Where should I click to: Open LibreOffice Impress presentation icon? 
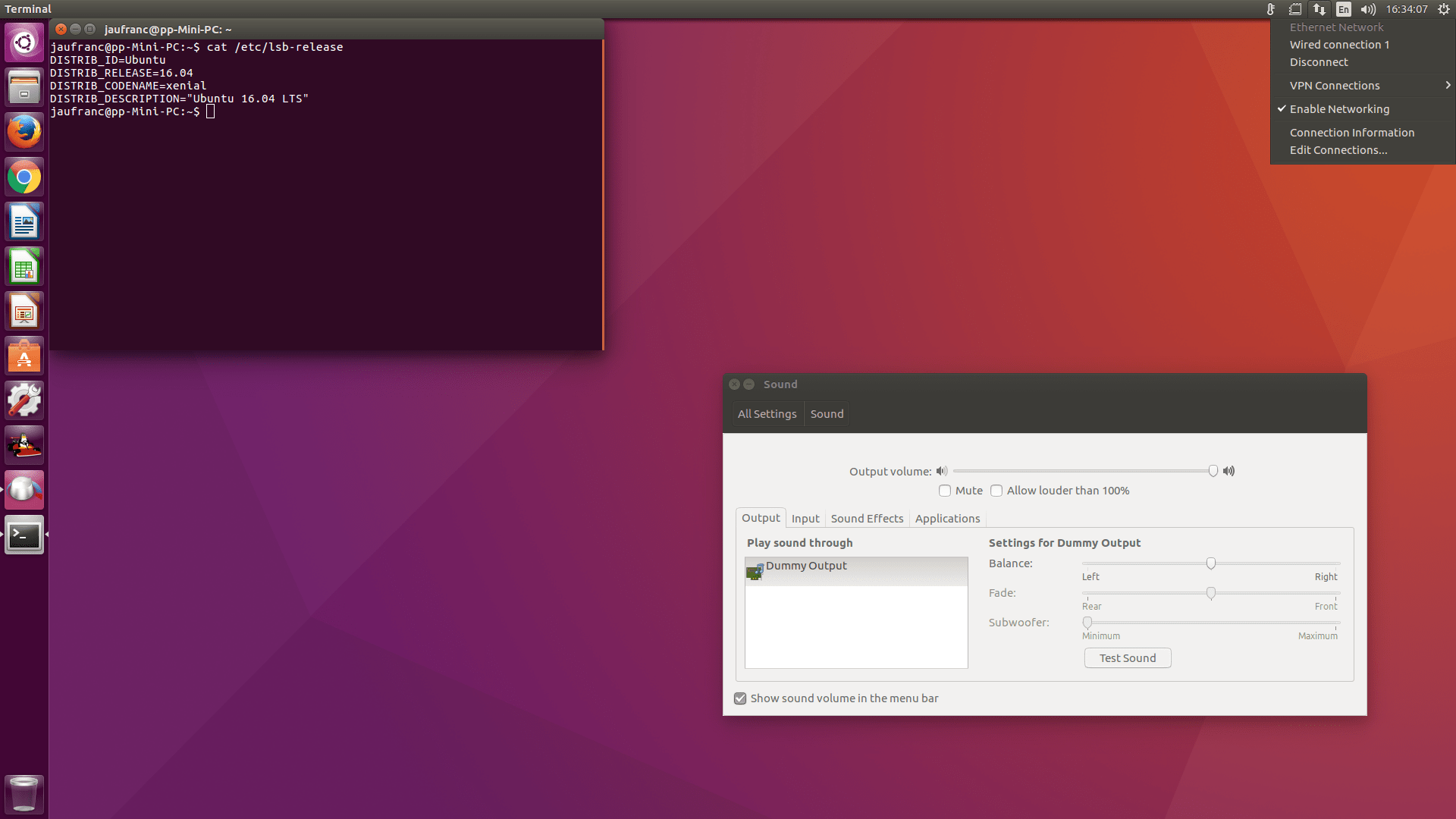[x=24, y=312]
